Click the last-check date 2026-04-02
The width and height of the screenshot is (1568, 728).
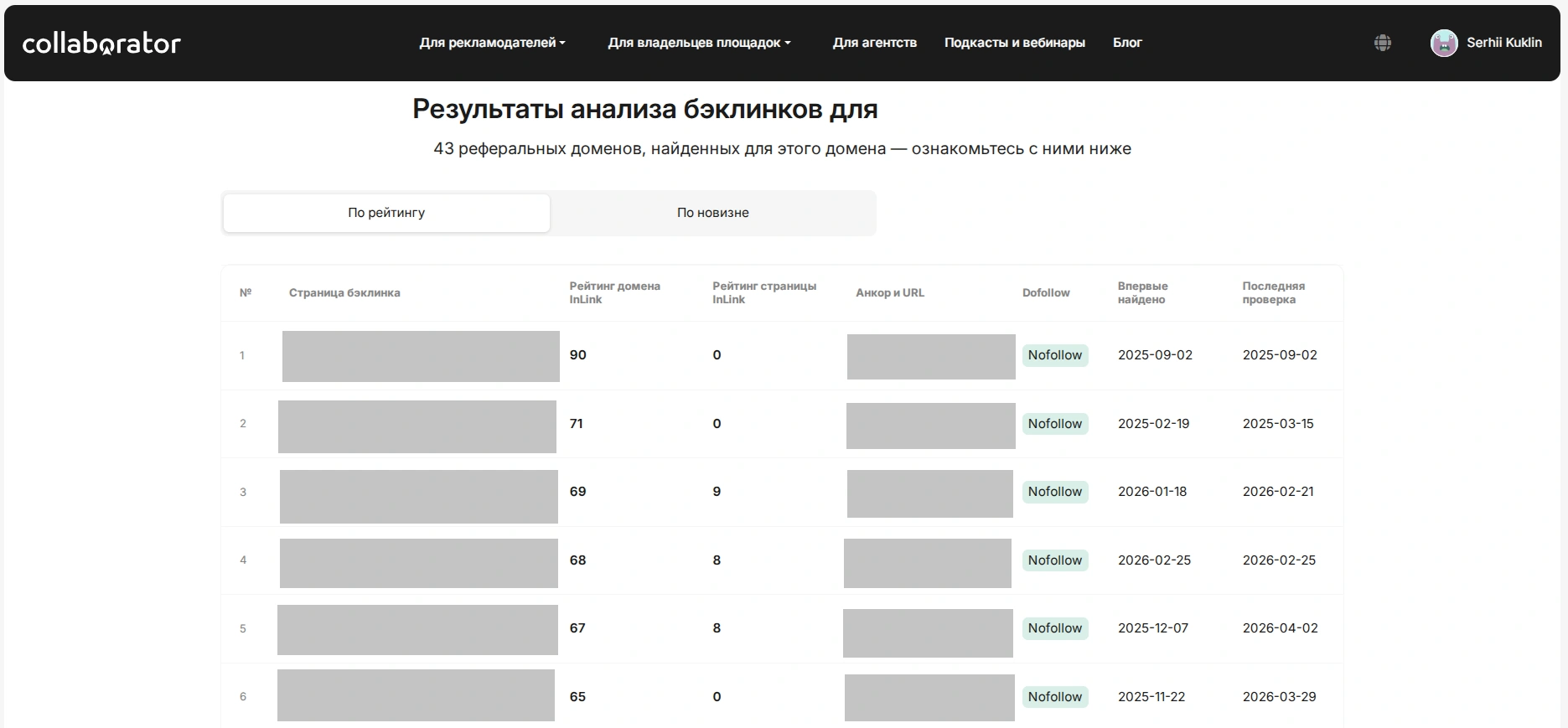1280,628
